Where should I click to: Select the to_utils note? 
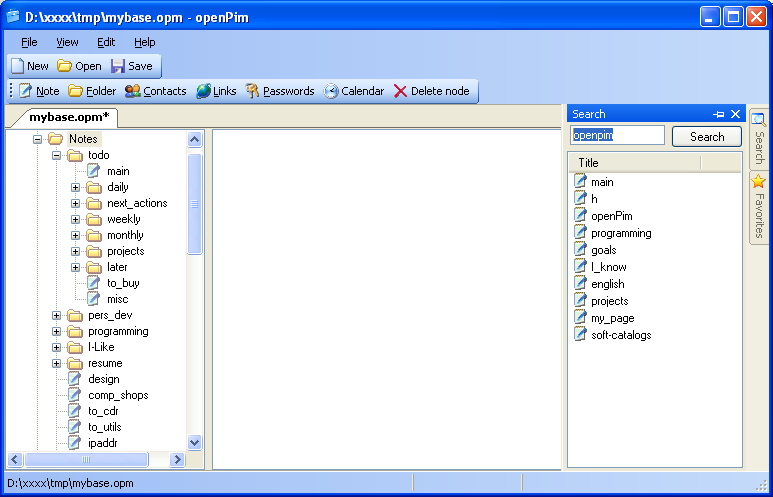105,427
